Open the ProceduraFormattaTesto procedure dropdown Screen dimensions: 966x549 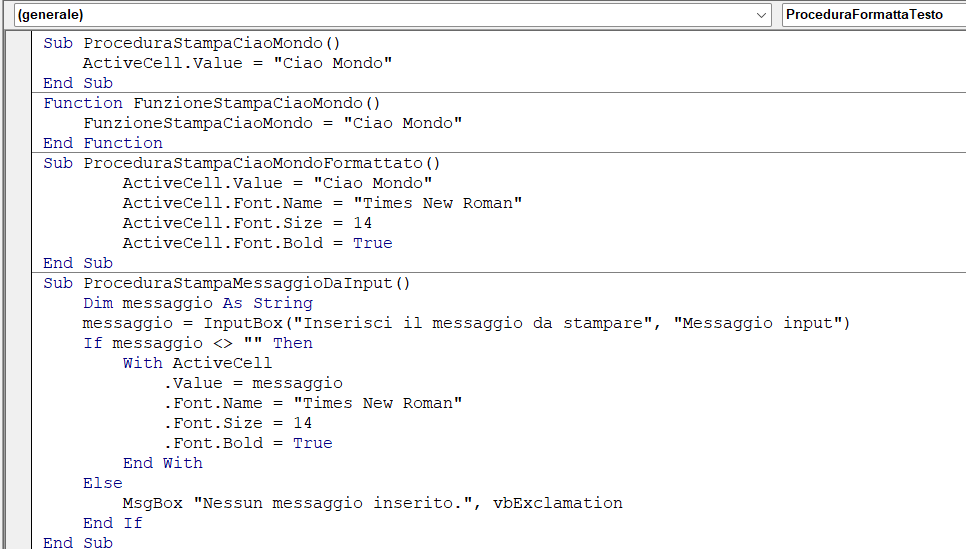click(x=870, y=15)
